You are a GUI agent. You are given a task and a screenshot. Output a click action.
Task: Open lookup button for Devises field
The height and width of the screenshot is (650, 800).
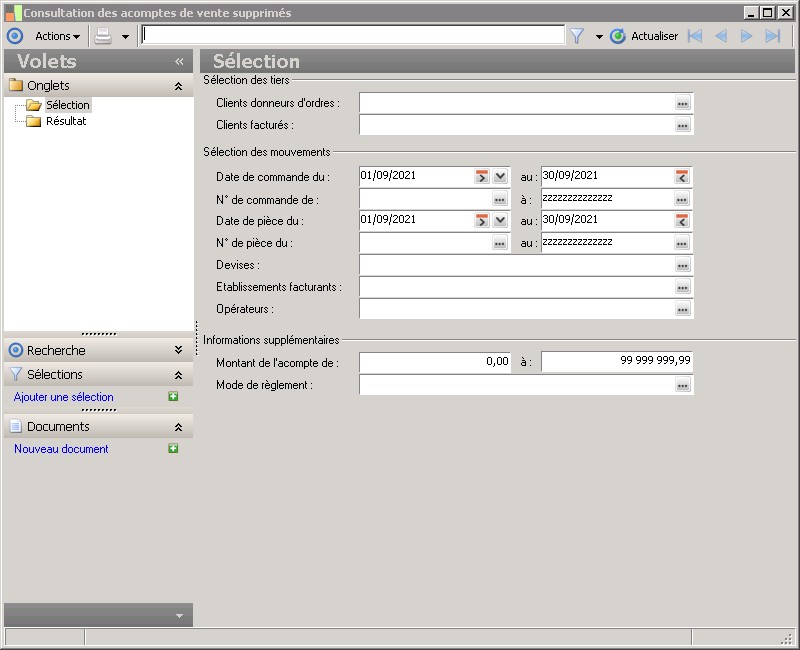[682, 266]
